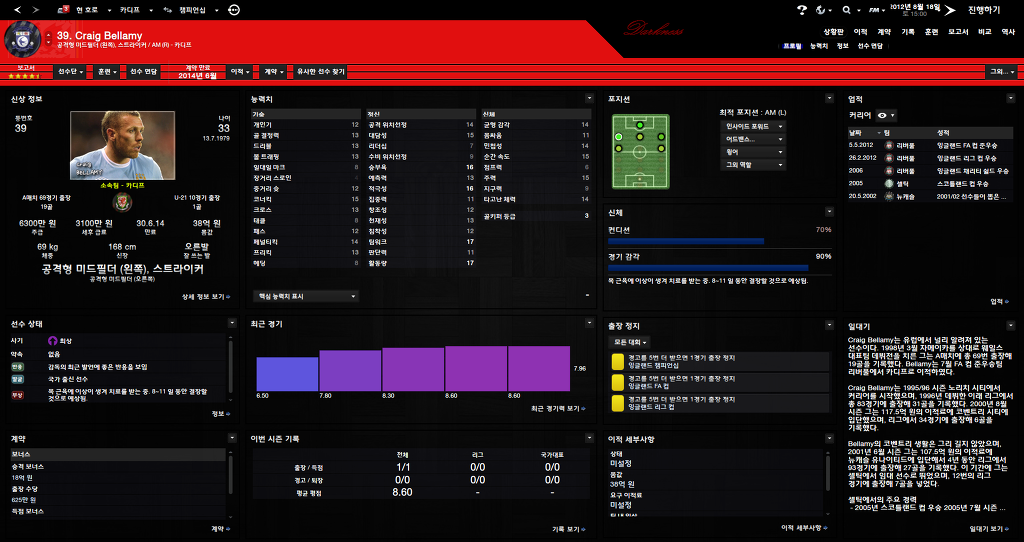Click the yellow card for 잉글랜드 챔피언십

(x=617, y=362)
